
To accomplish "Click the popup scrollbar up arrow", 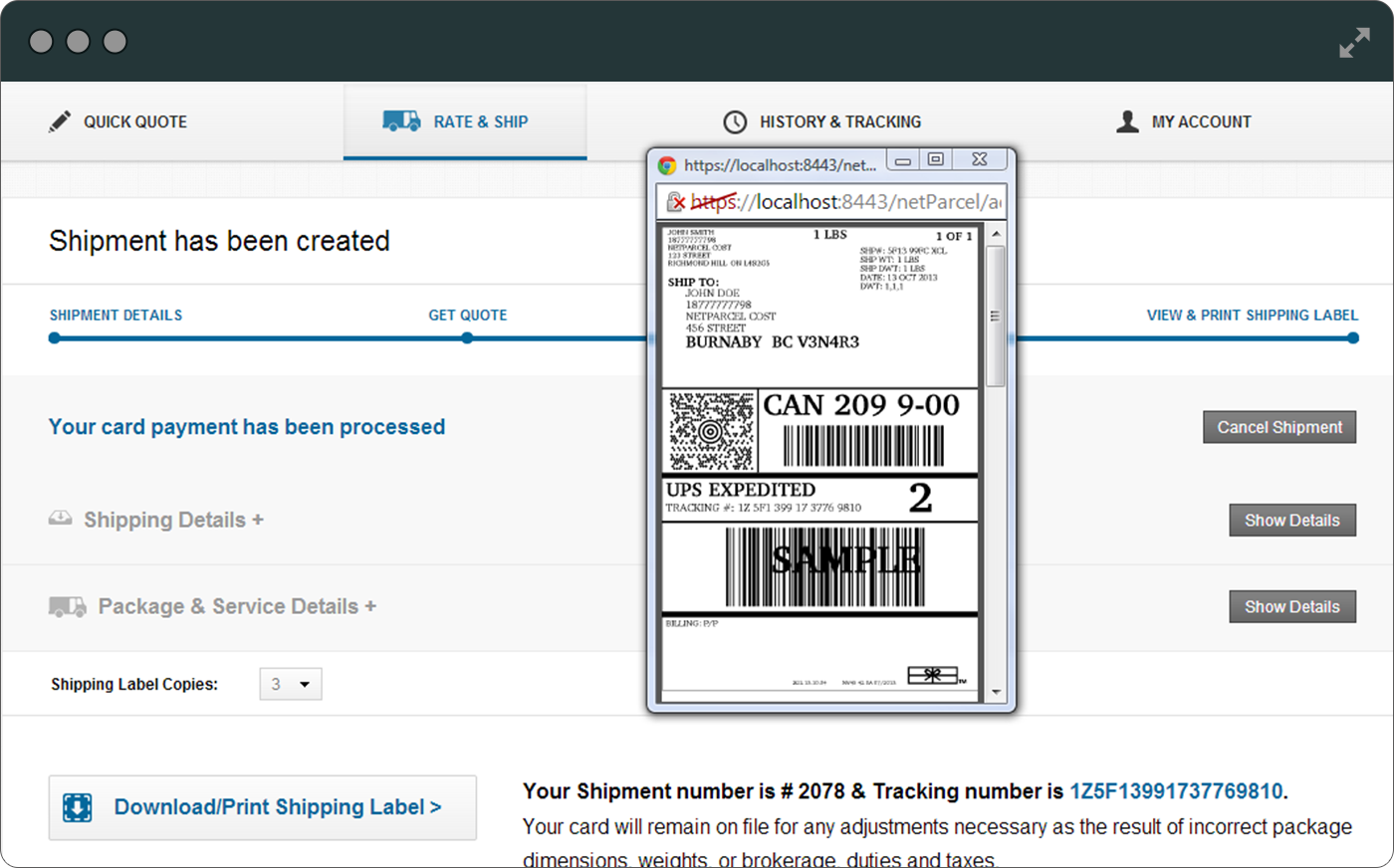I will pos(996,234).
